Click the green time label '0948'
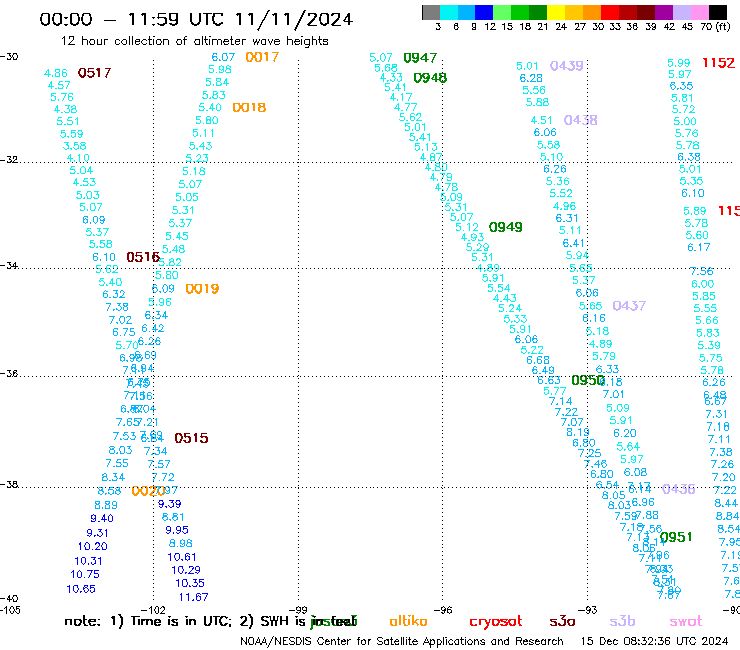 pyautogui.click(x=430, y=78)
